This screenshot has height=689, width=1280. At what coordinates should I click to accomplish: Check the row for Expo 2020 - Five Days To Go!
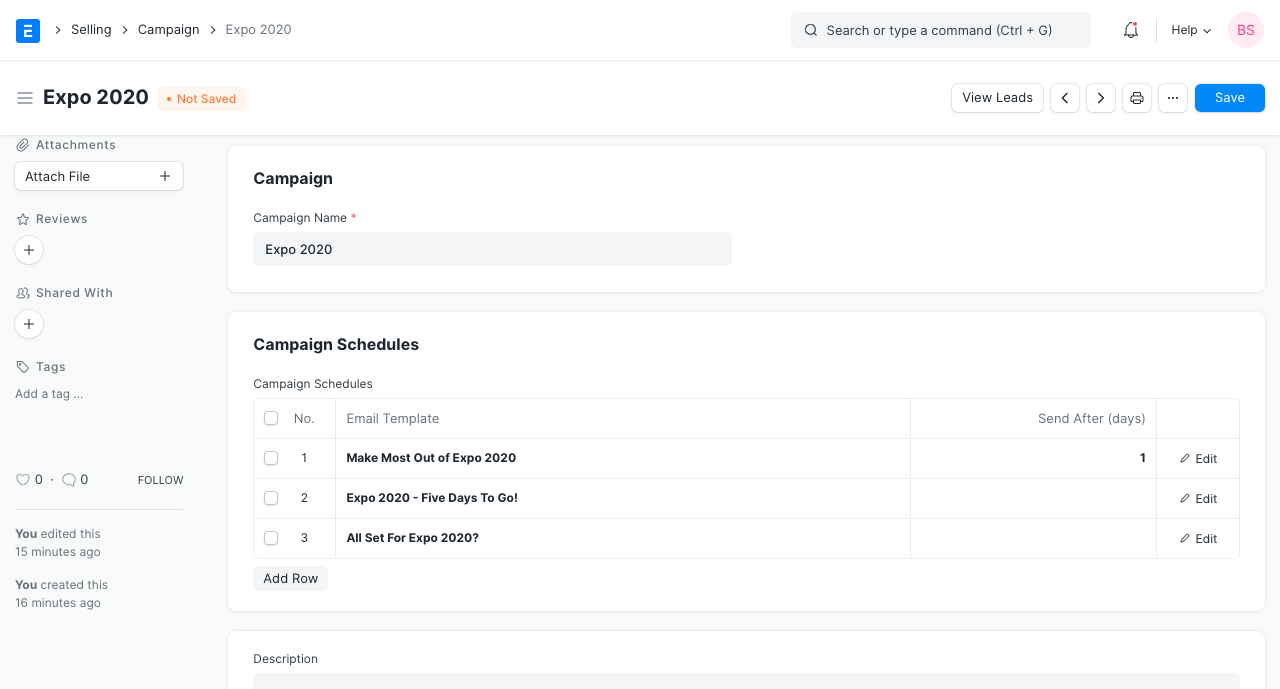[271, 498]
